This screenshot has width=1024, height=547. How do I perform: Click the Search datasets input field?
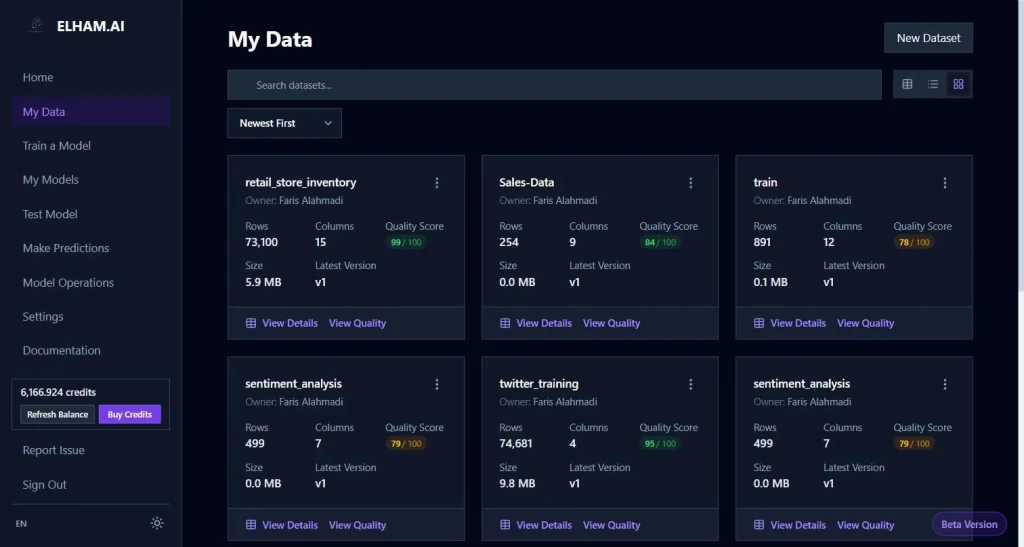click(x=554, y=85)
